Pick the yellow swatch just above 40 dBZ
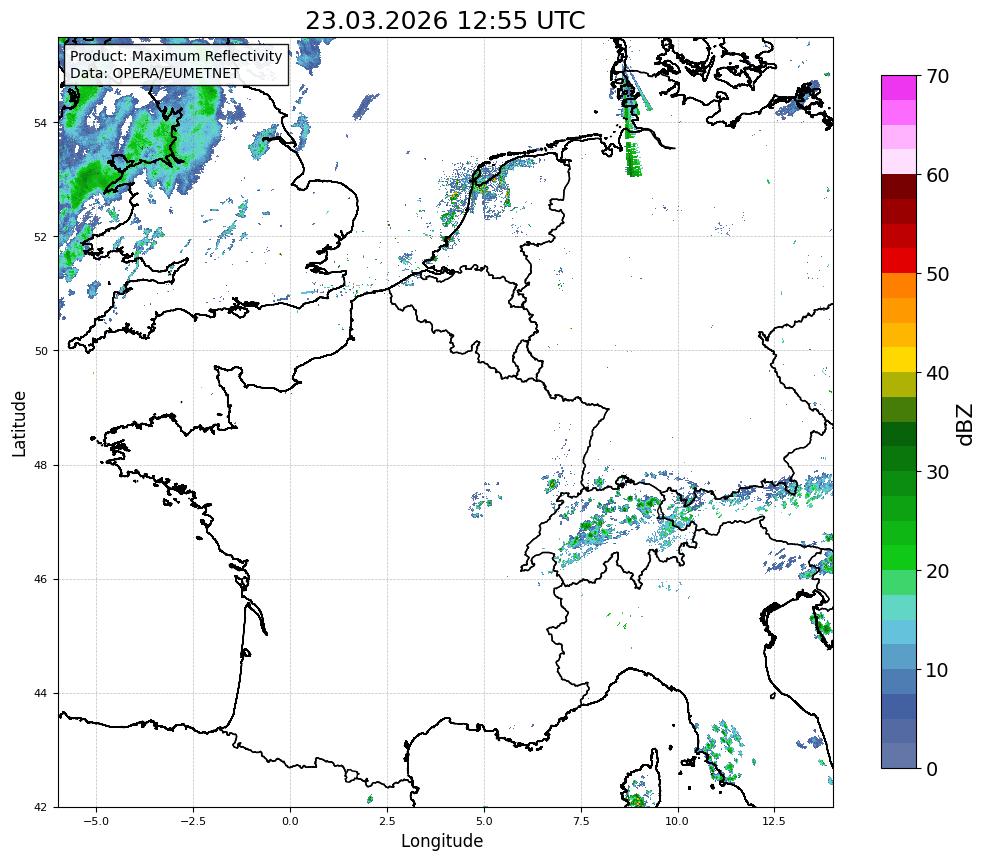The width and height of the screenshot is (985, 860). 899,360
